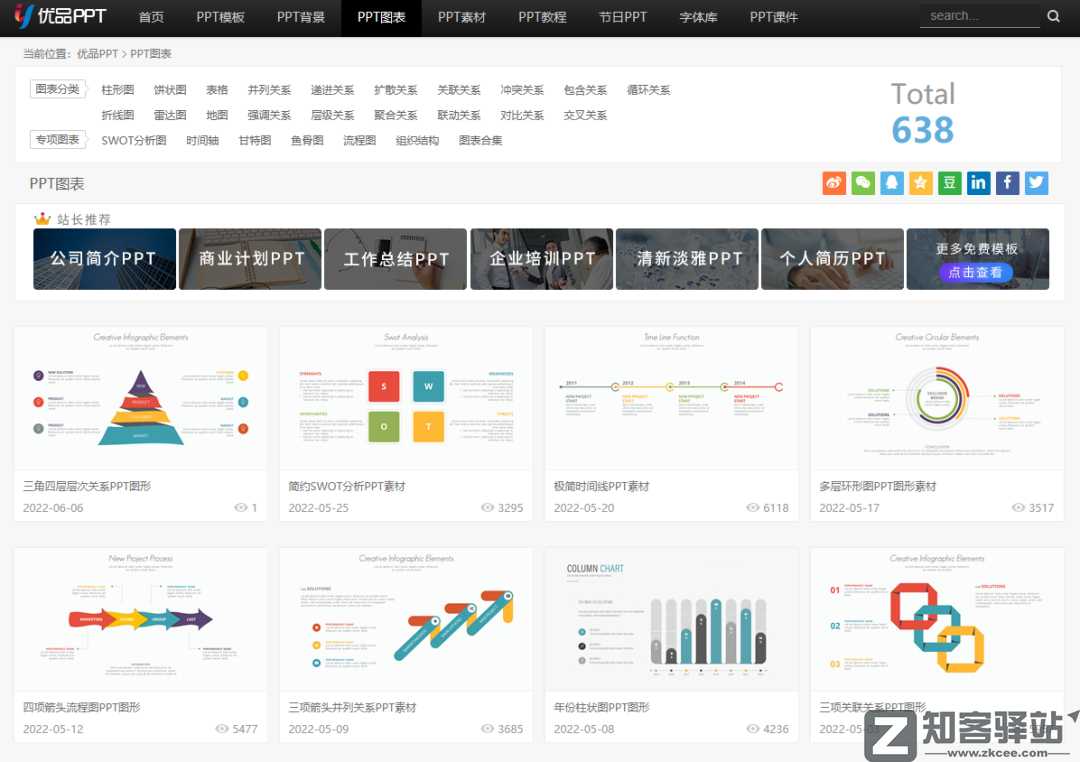
Task: Select the 柱形图 chart category
Action: pyautogui.click(x=119, y=89)
